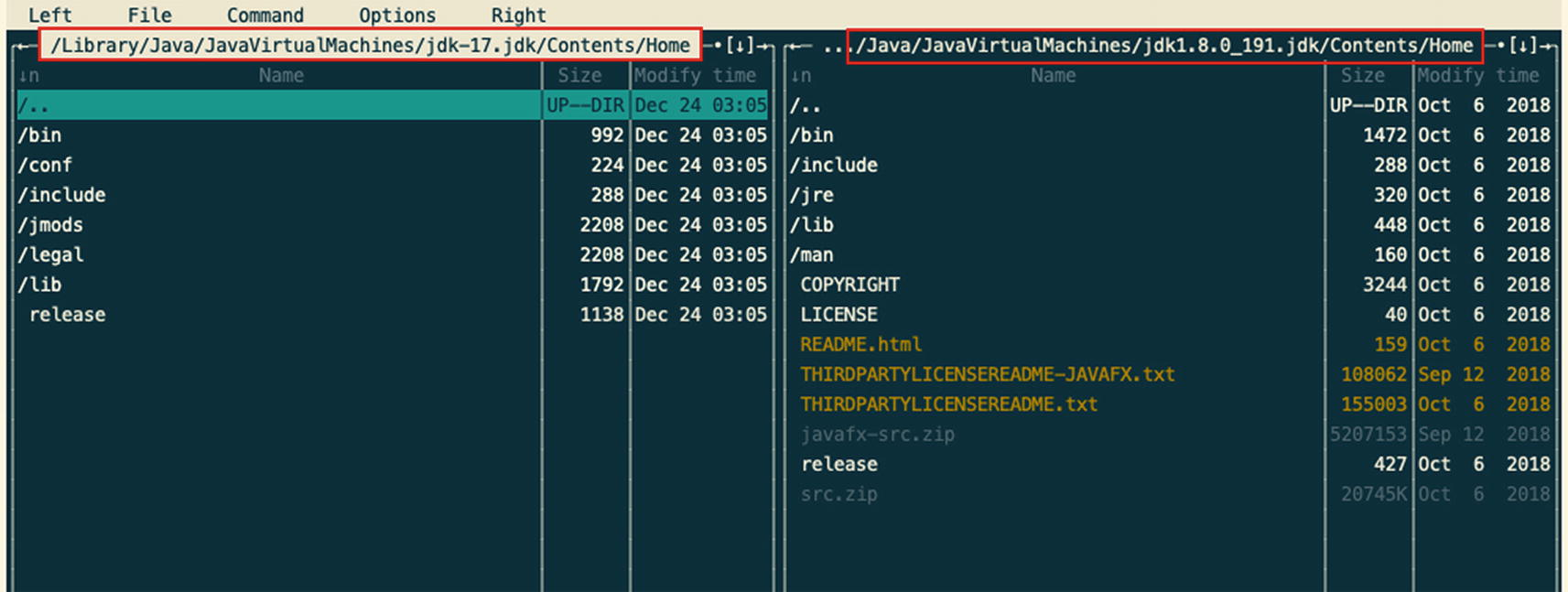Viewport: 1568px width, 592px height.
Task: Toggle right panel sort order indicator
Action: coord(801,75)
